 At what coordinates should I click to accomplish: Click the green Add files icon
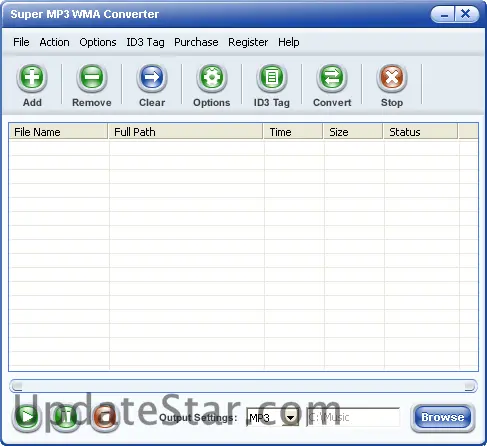(x=32, y=78)
